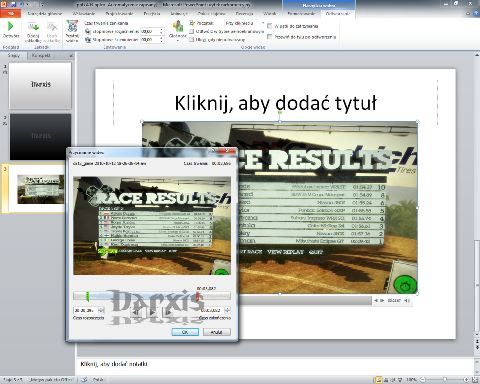Viewport: 480px width, 384px height.
Task: Switch to the Widok ribbon tab
Action: 270,13
